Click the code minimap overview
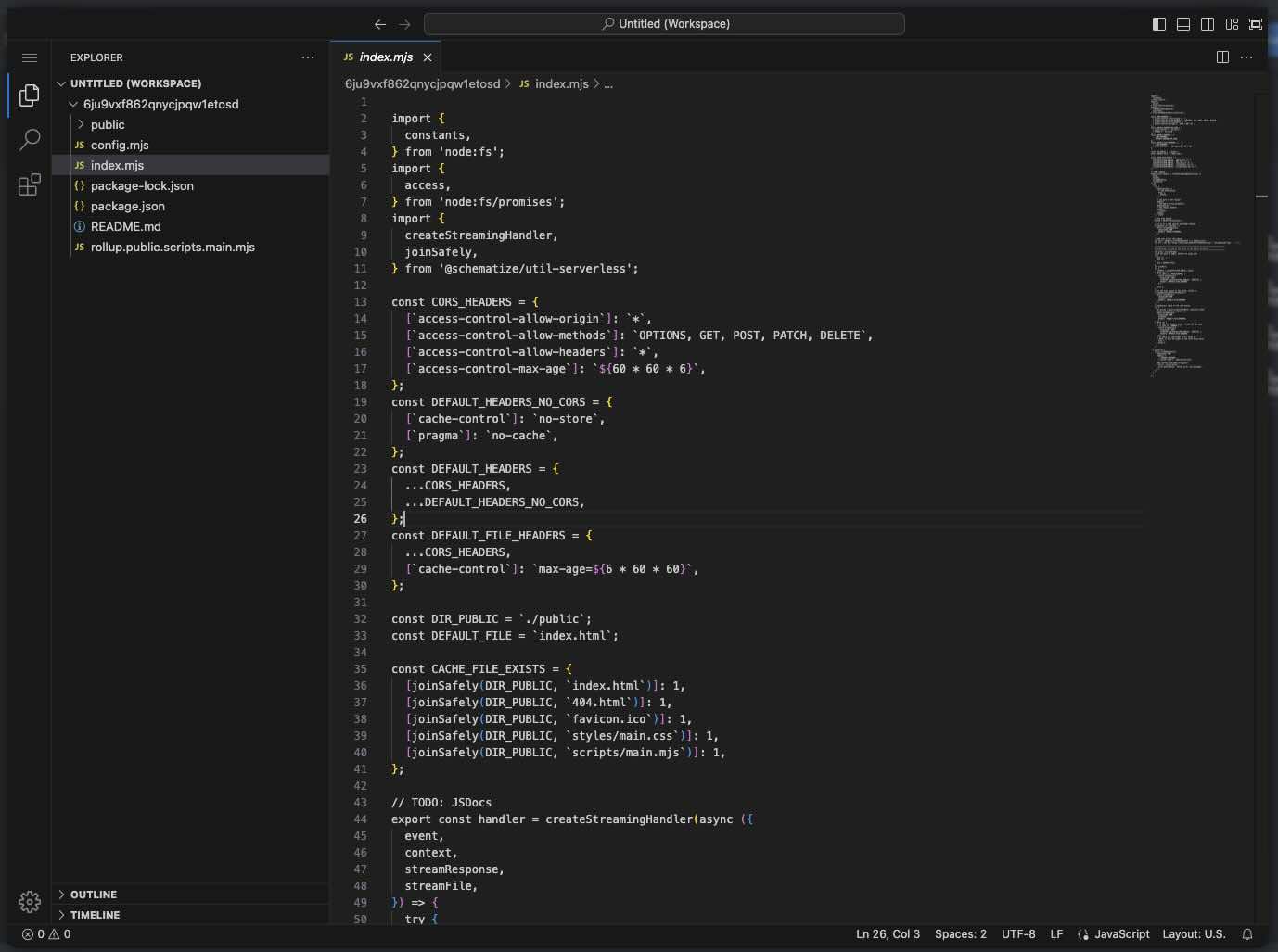1278x952 pixels. (x=1196, y=235)
